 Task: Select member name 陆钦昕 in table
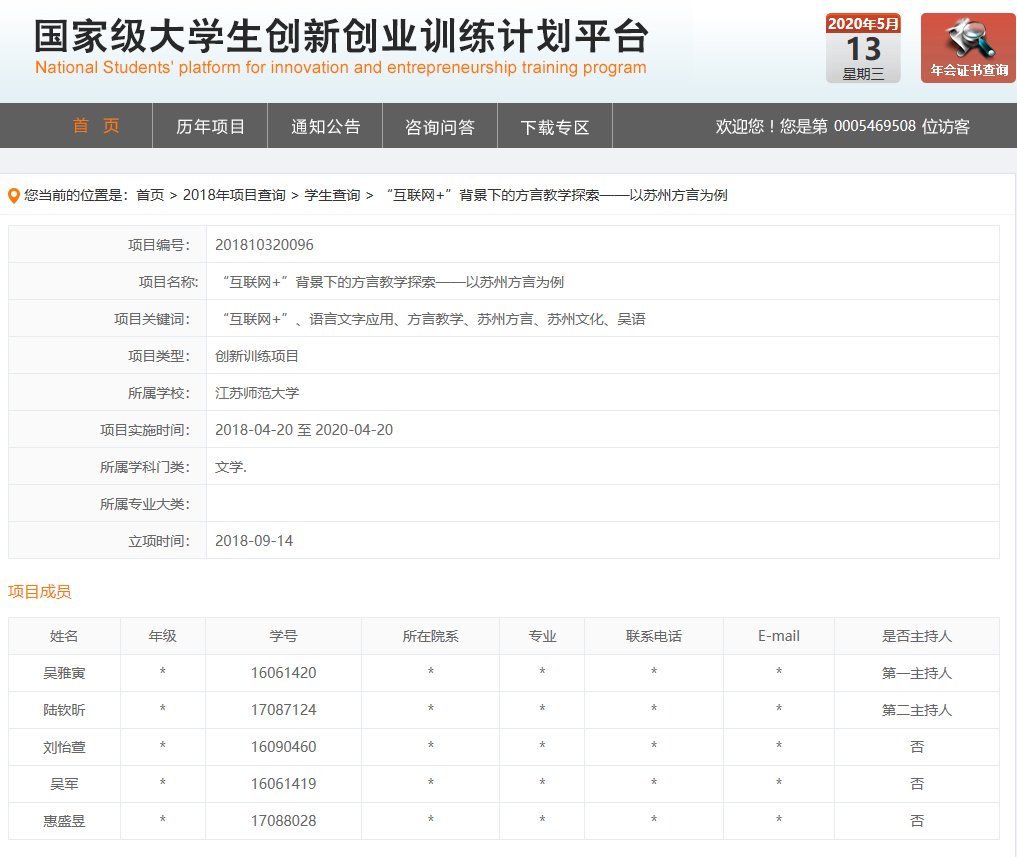point(64,710)
